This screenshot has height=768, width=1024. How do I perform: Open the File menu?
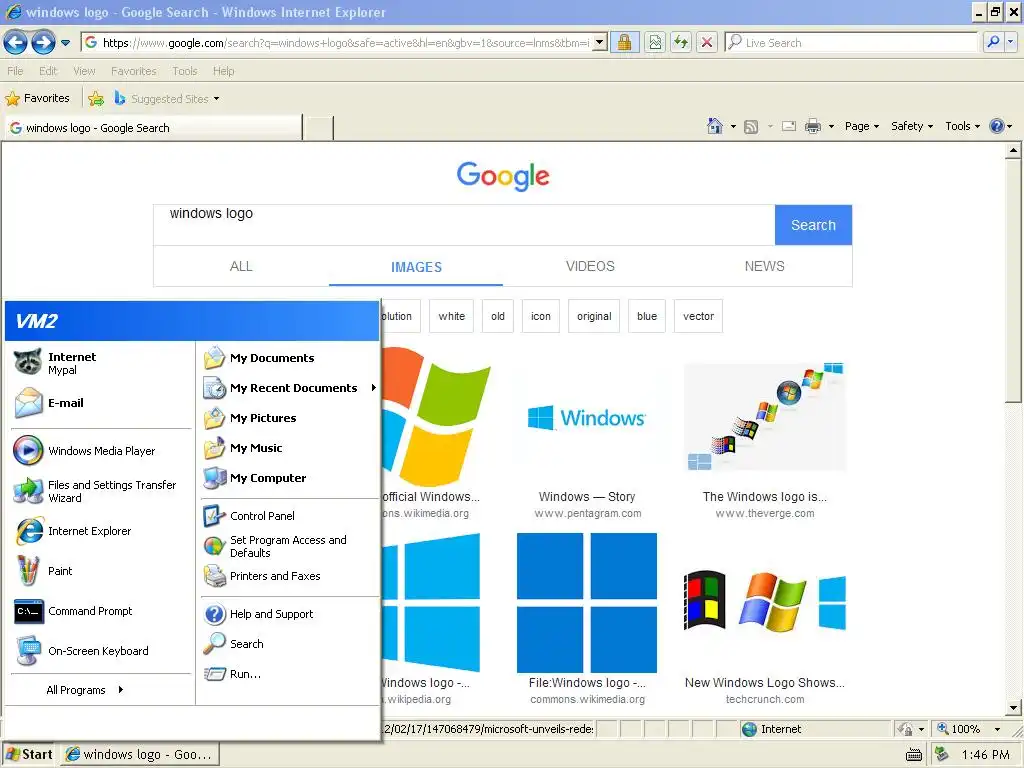click(x=15, y=71)
